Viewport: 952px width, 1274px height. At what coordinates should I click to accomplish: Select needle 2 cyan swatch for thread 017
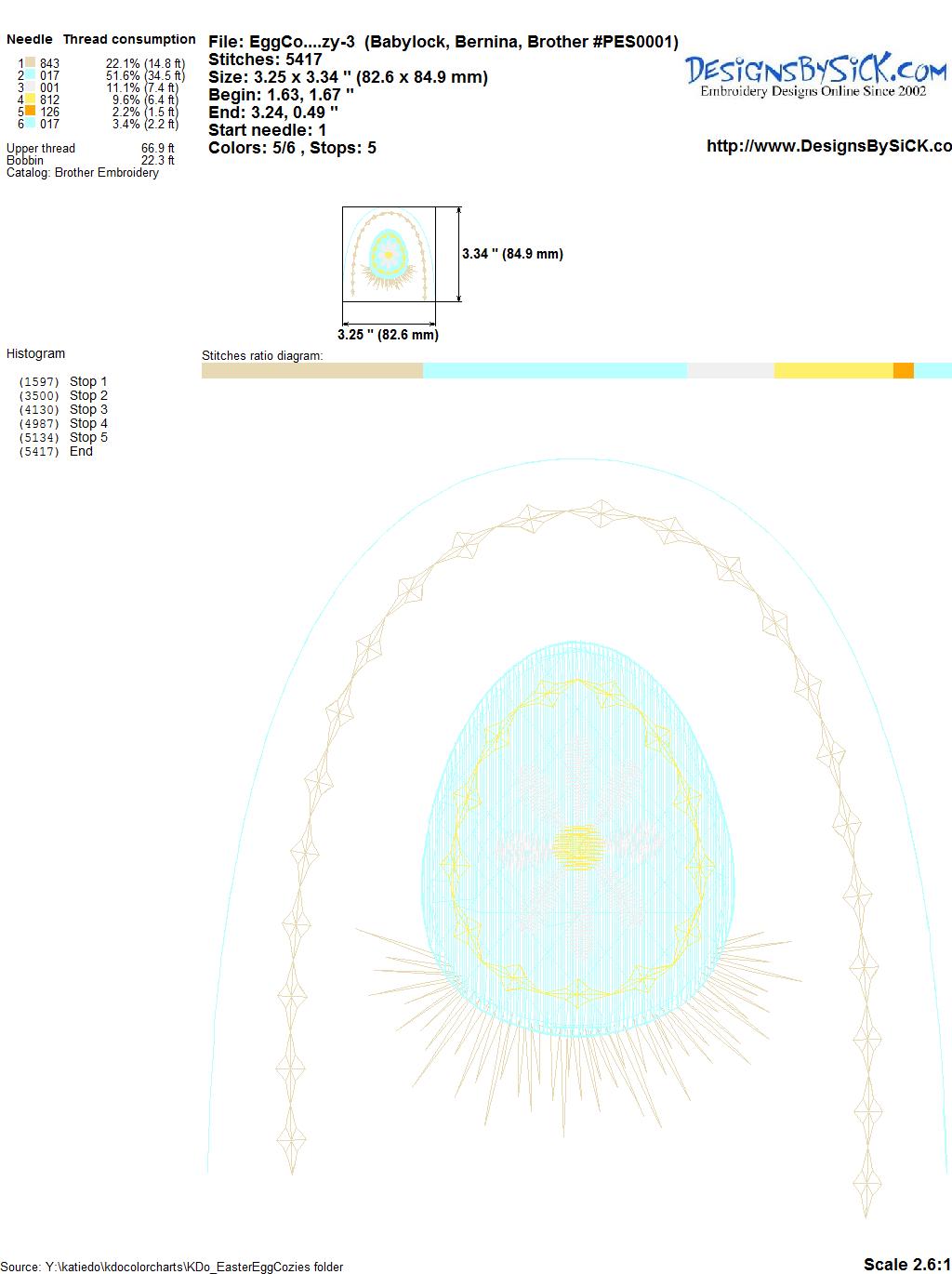(30, 75)
